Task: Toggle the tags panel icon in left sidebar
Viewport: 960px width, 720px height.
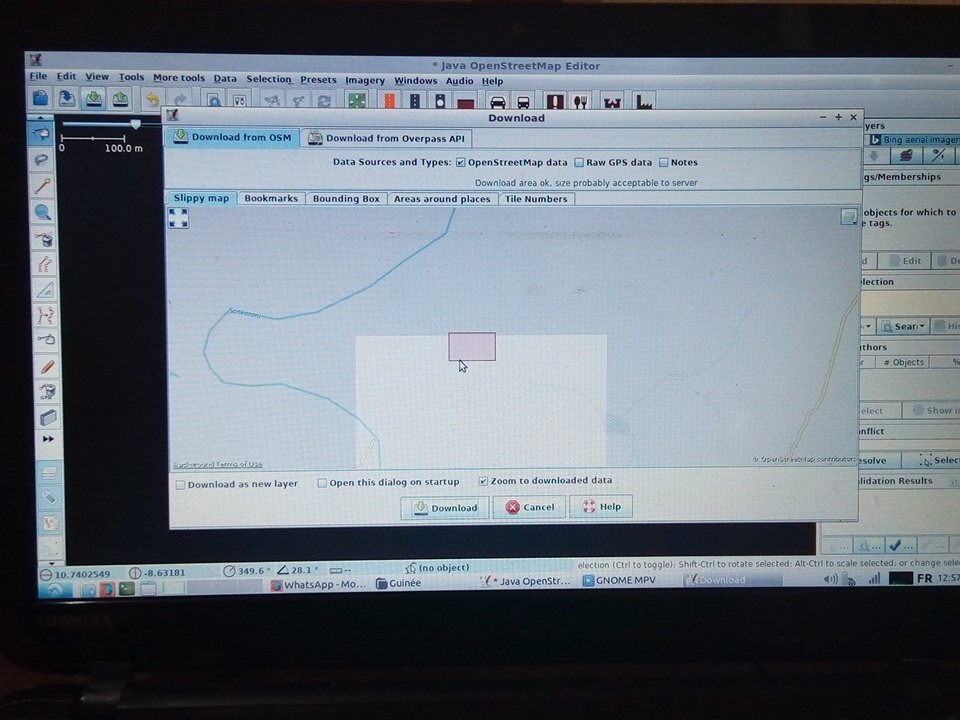Action: click(50, 497)
